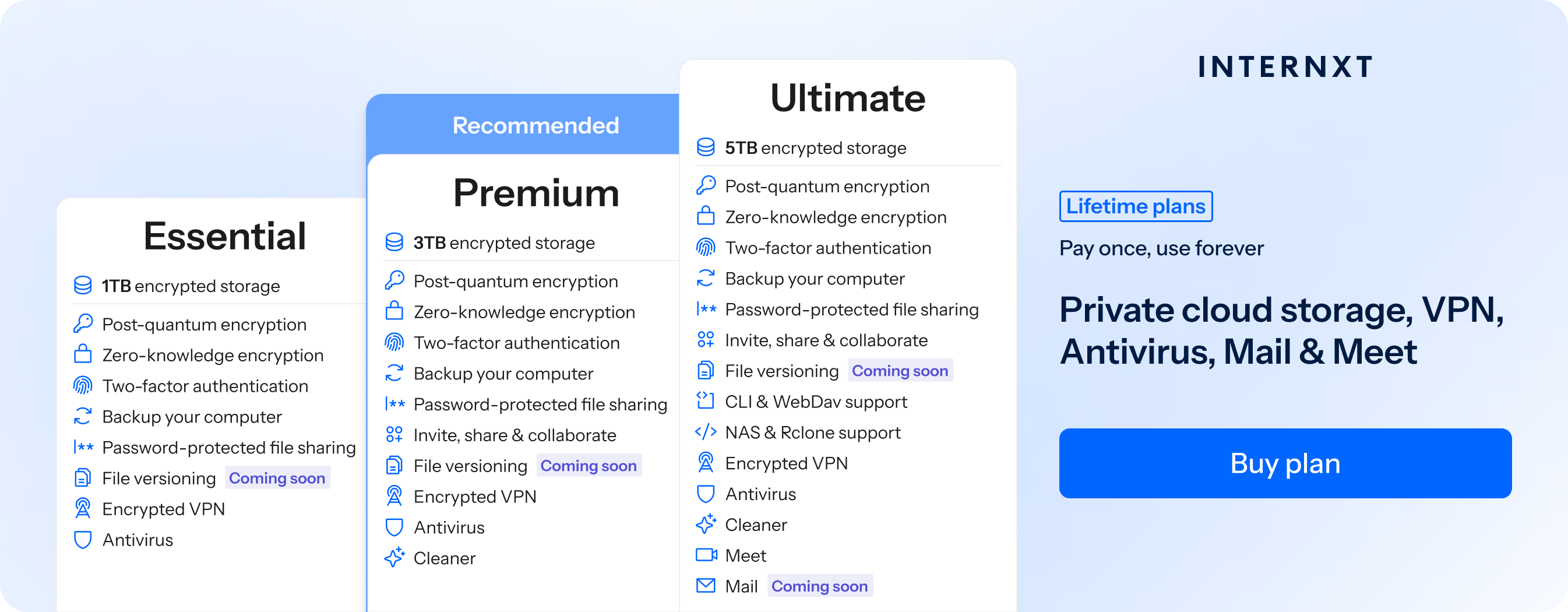Click the Cleaner sparkle icon under Premium
Viewport: 1568px width, 612px height.
[395, 557]
